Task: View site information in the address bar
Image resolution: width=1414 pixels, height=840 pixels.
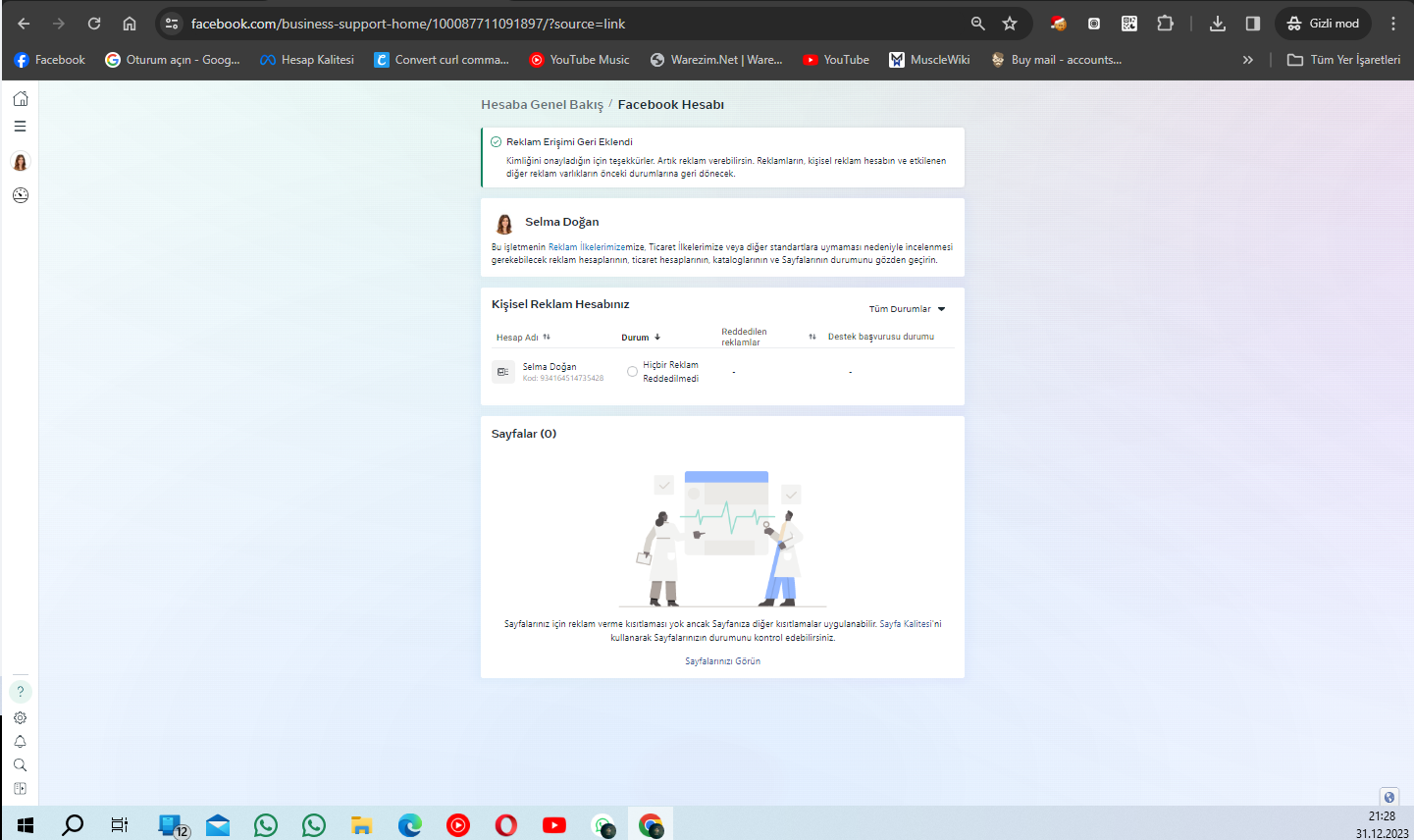Action: pyautogui.click(x=172, y=24)
